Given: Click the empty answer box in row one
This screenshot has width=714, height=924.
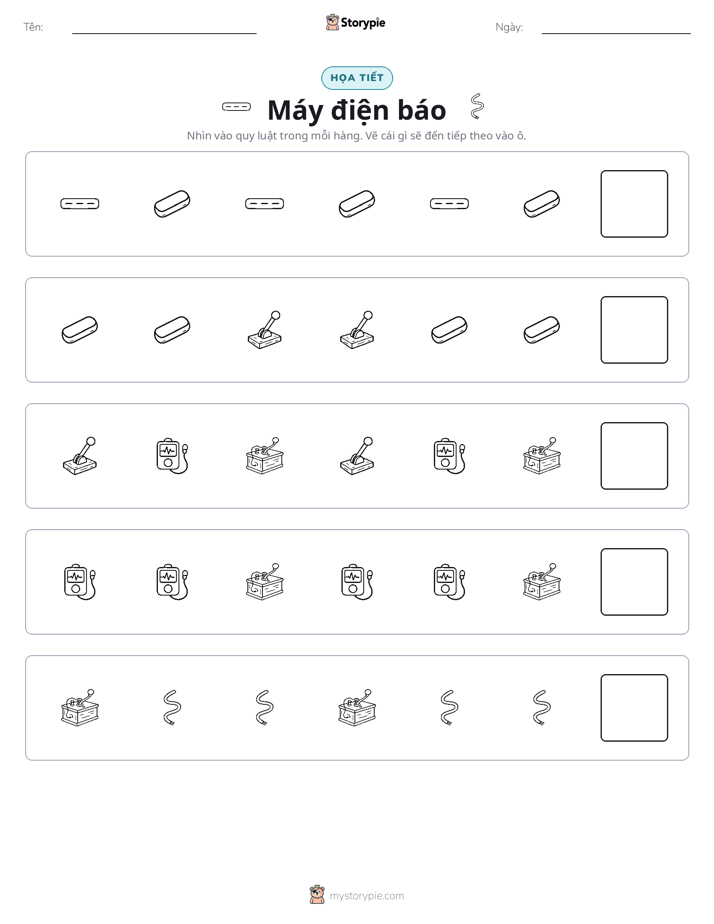Looking at the screenshot, I should (x=634, y=204).
